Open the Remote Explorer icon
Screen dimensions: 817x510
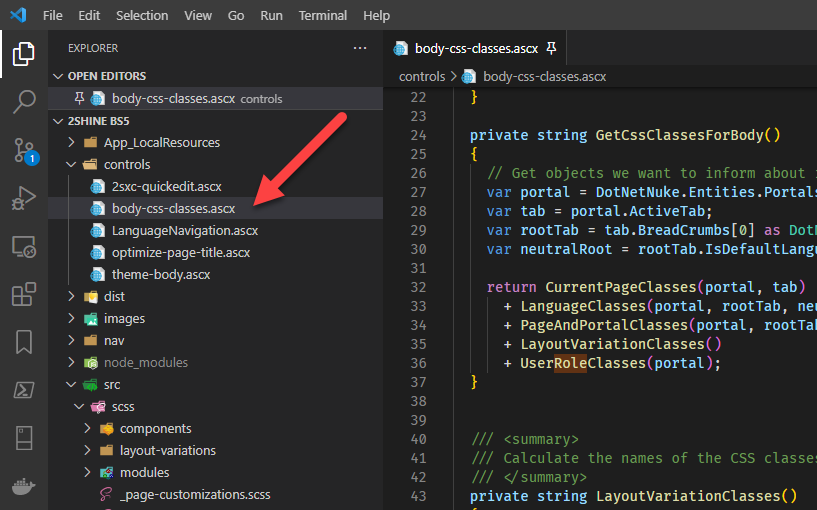[x=24, y=246]
